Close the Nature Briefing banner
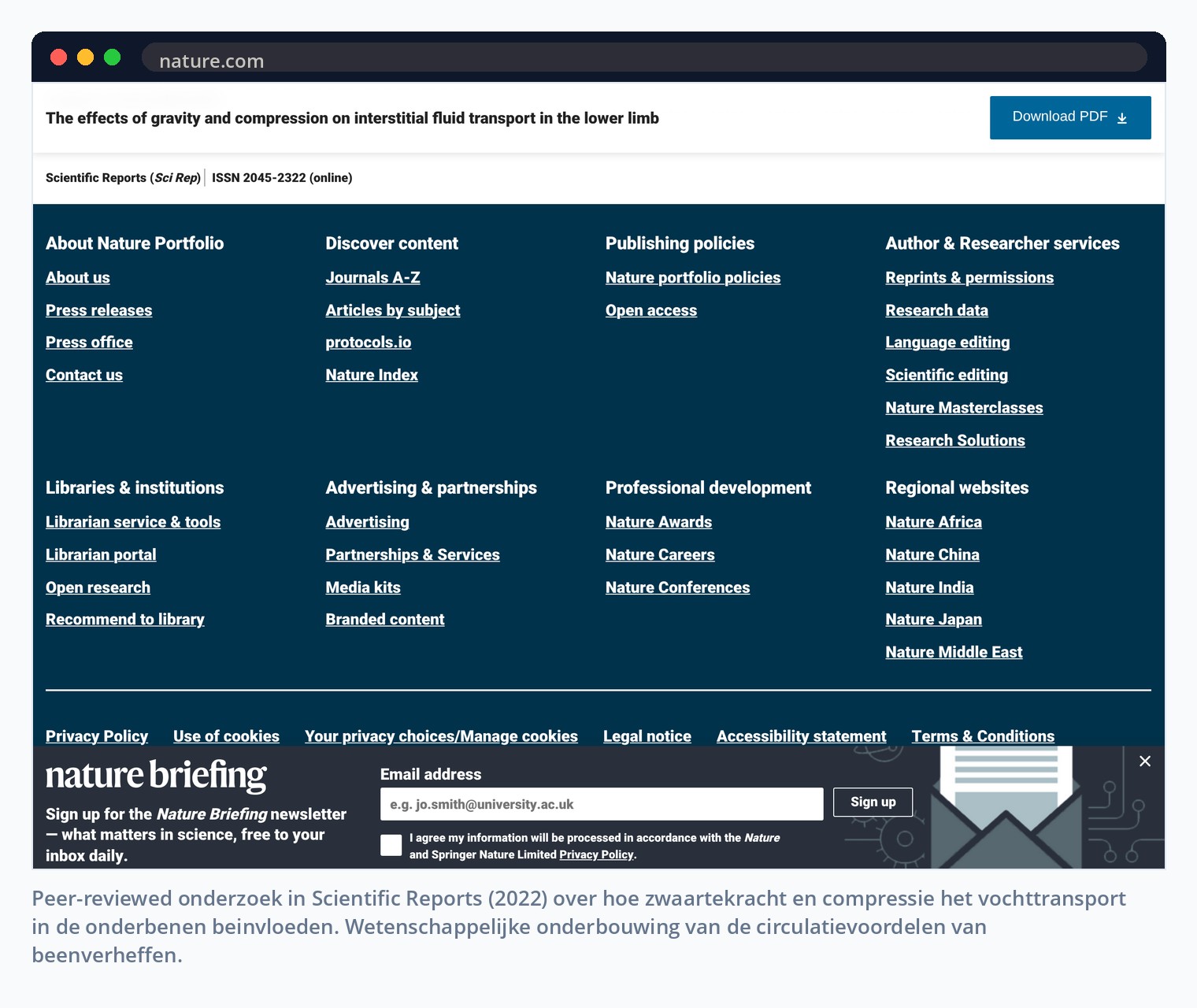1197x1008 pixels. [1145, 761]
